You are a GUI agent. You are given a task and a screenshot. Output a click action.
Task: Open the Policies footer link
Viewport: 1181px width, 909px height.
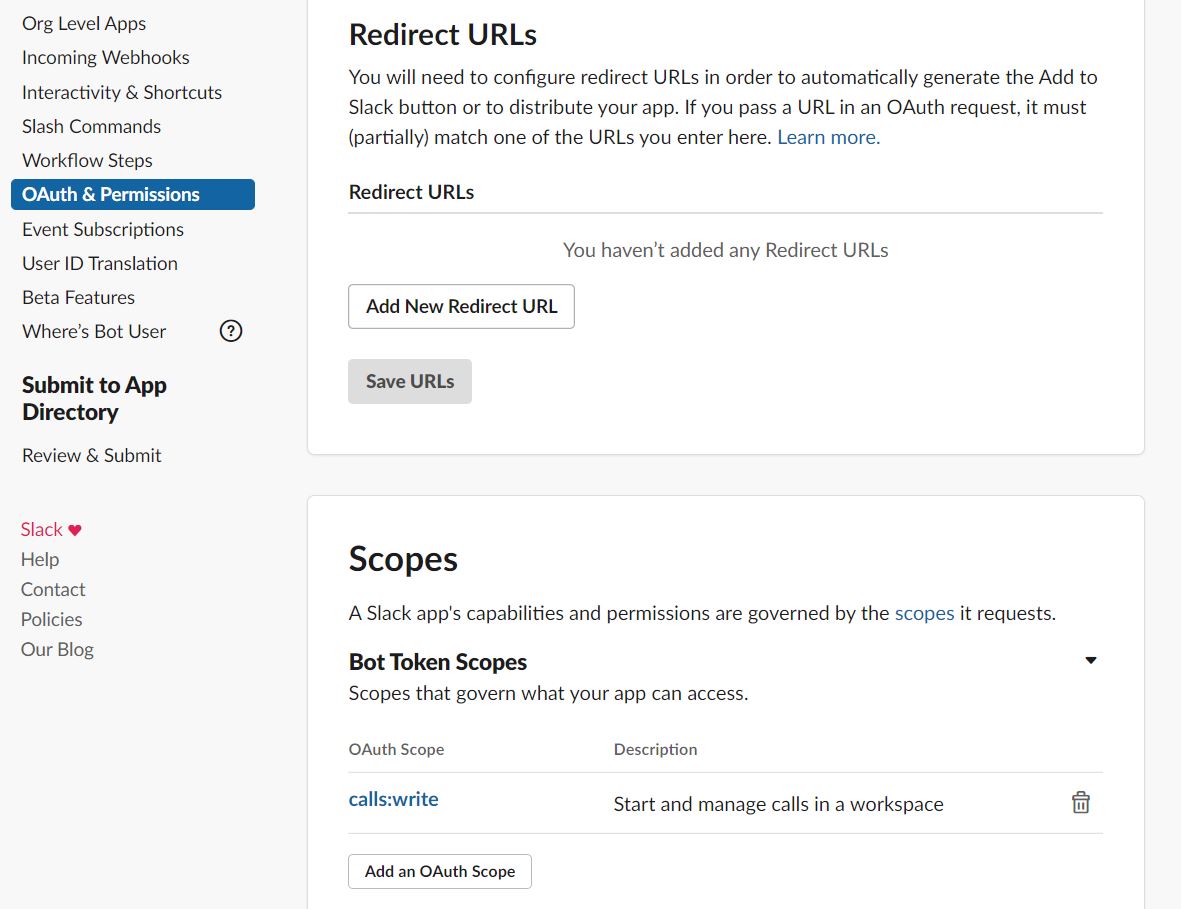tap(51, 619)
